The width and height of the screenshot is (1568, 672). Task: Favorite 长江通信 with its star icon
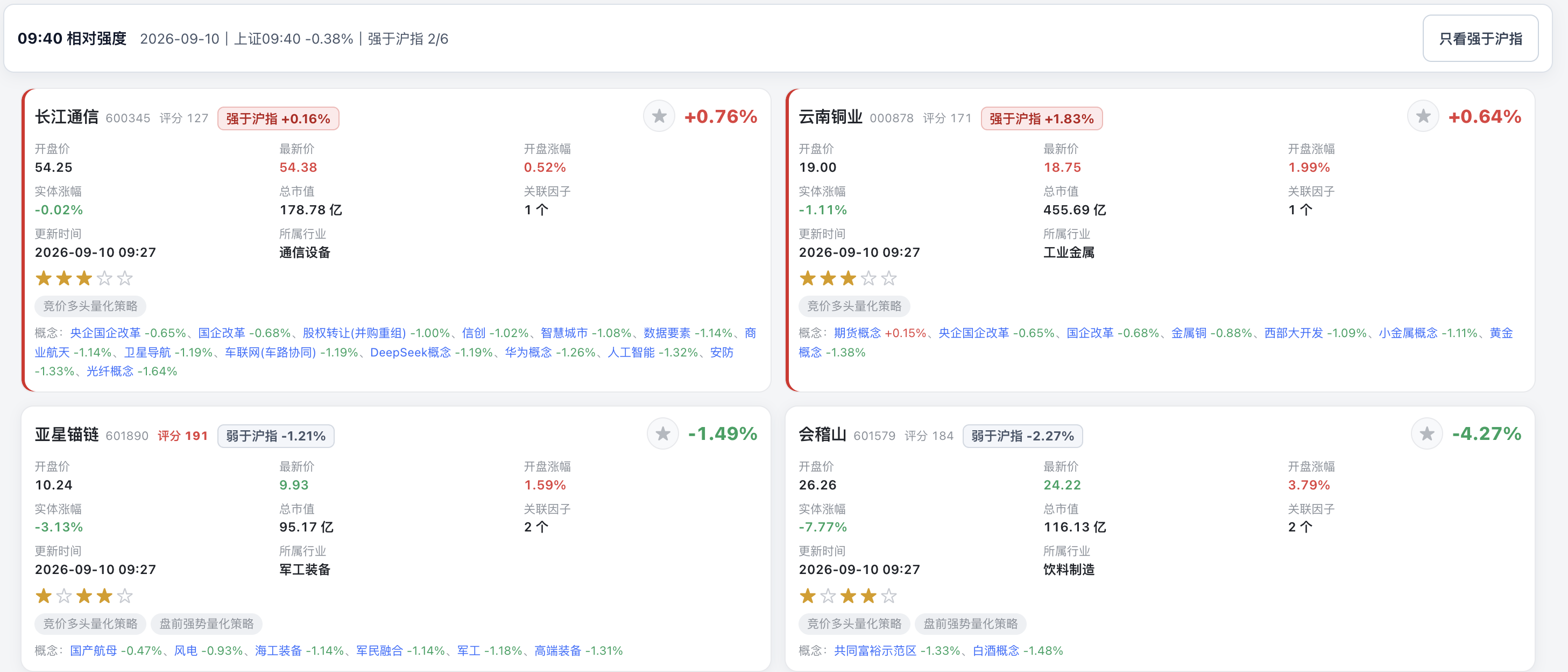[659, 116]
